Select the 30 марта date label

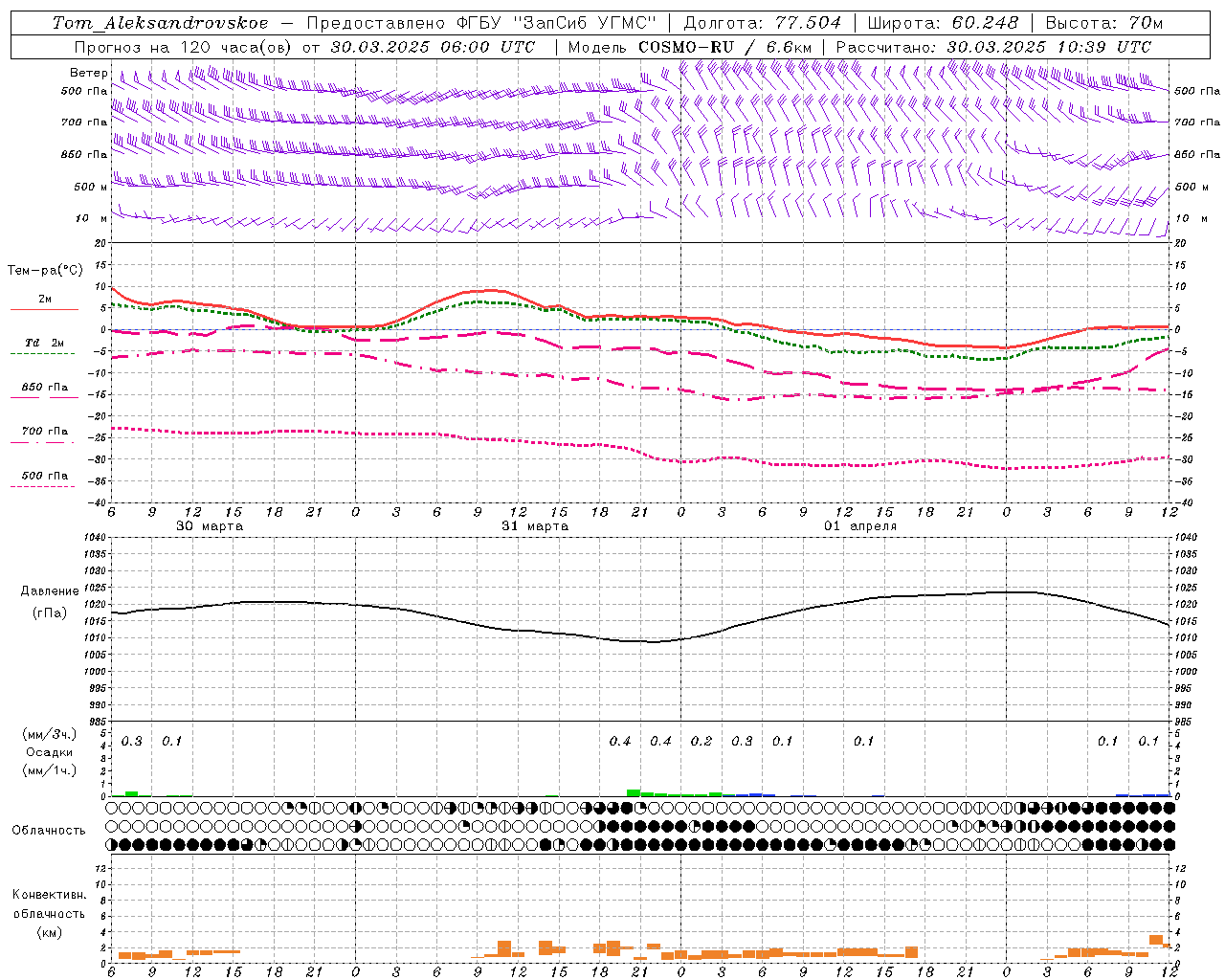tap(210, 526)
